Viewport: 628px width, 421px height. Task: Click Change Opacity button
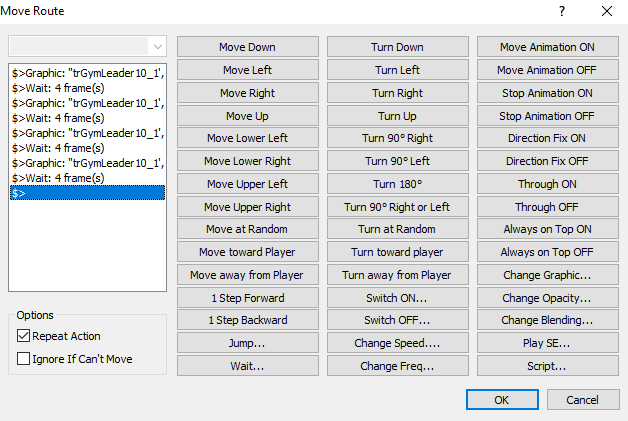[x=546, y=298]
